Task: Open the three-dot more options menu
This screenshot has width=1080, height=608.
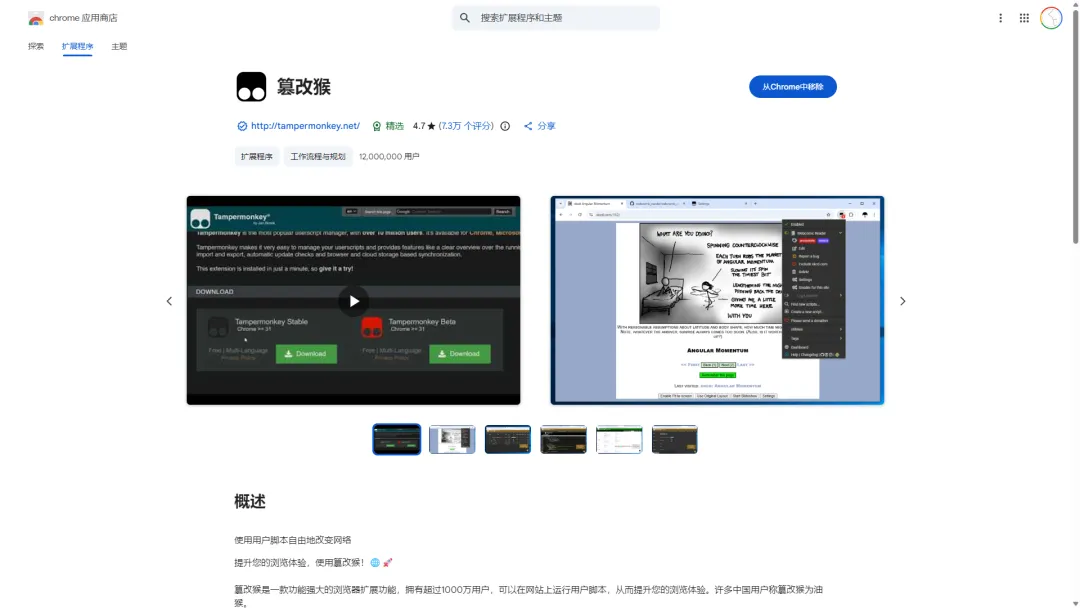Action: pos(1000,18)
